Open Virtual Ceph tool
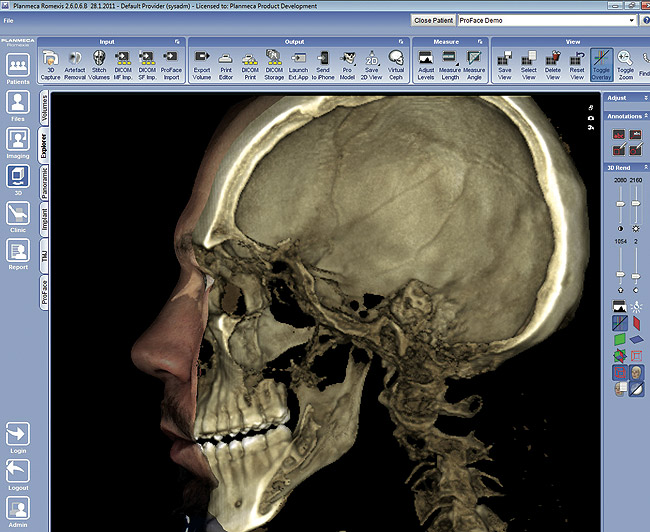 click(x=396, y=65)
